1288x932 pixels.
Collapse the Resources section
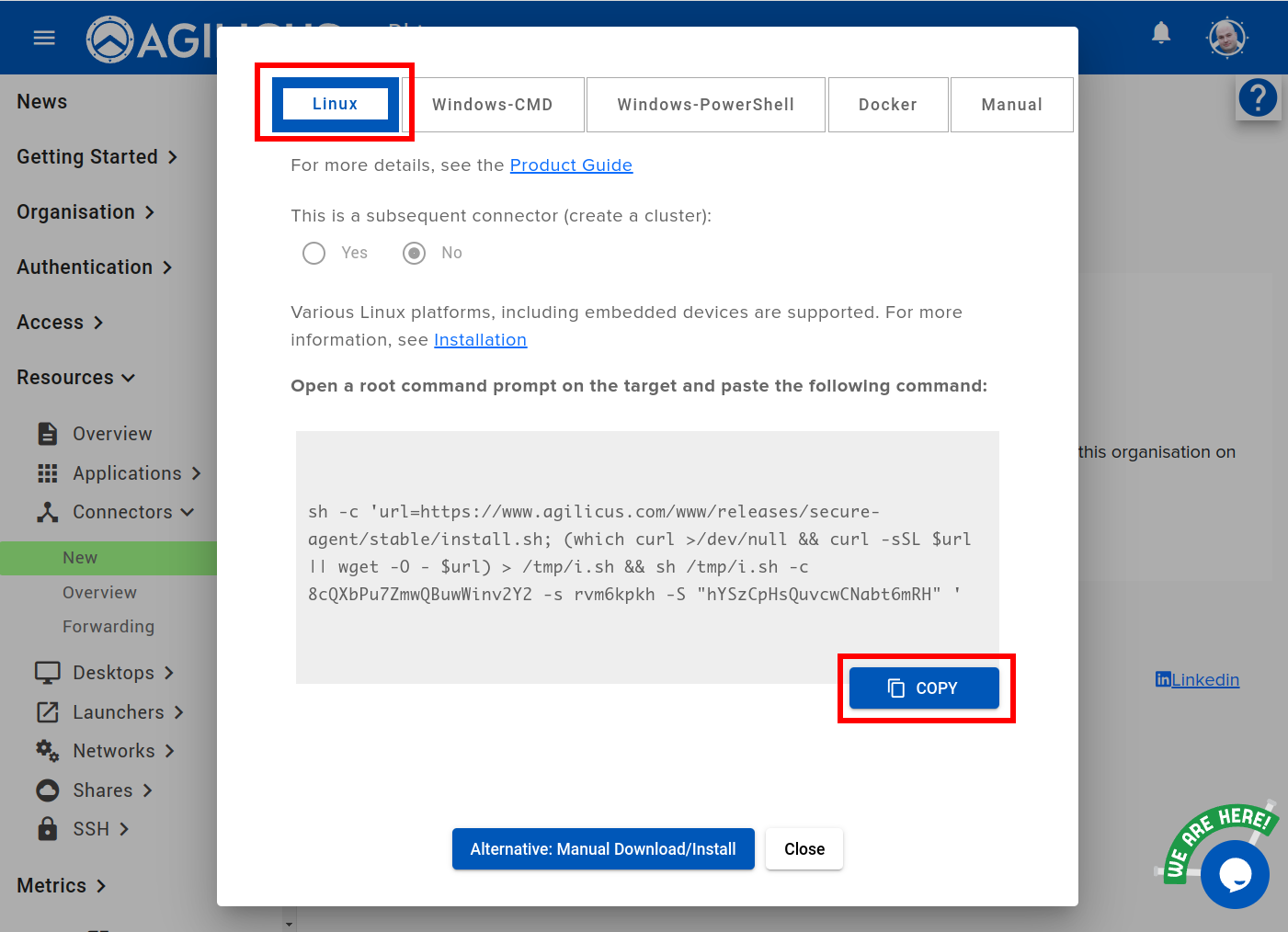76,378
